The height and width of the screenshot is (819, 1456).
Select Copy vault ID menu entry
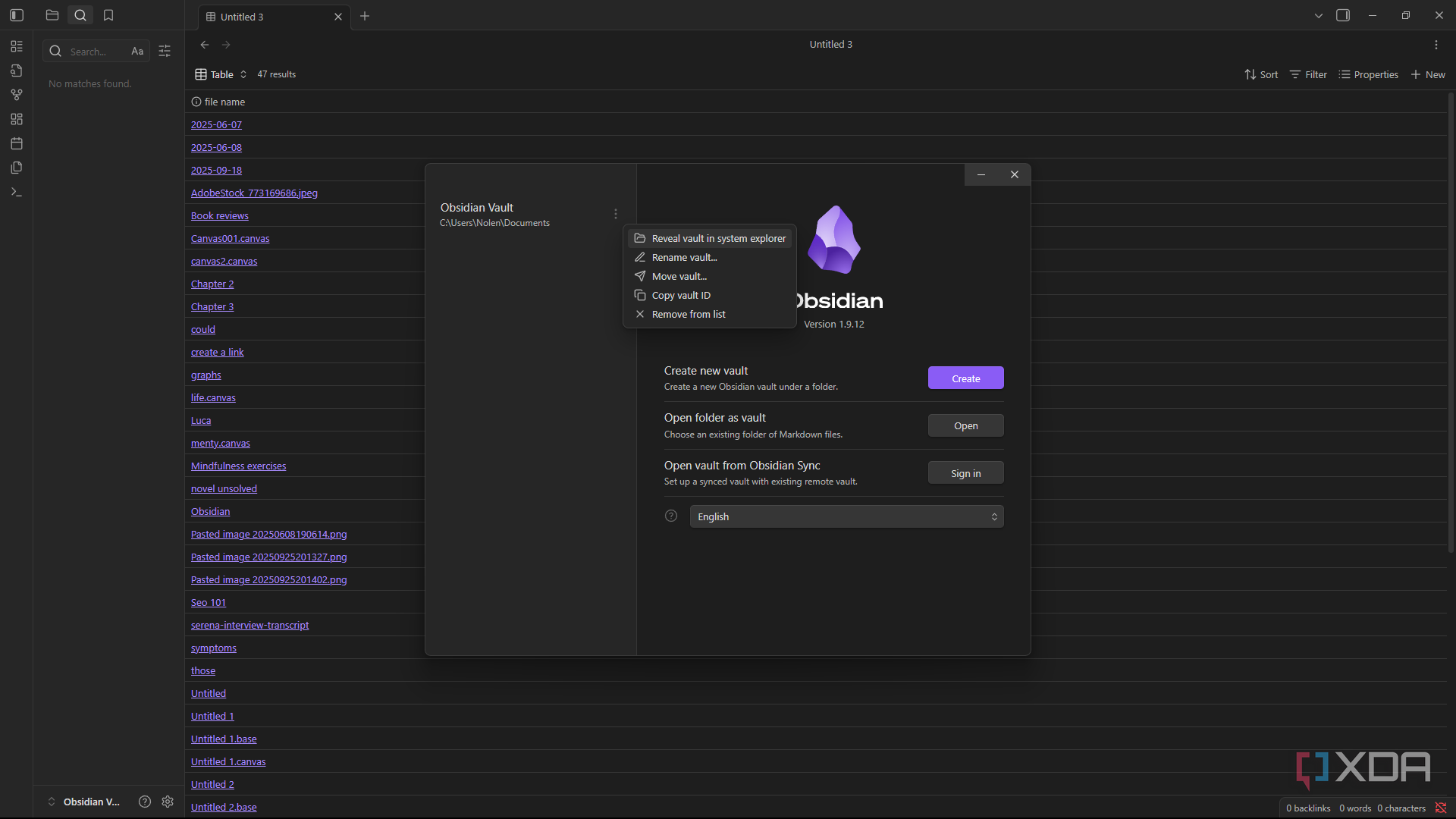[710, 295]
